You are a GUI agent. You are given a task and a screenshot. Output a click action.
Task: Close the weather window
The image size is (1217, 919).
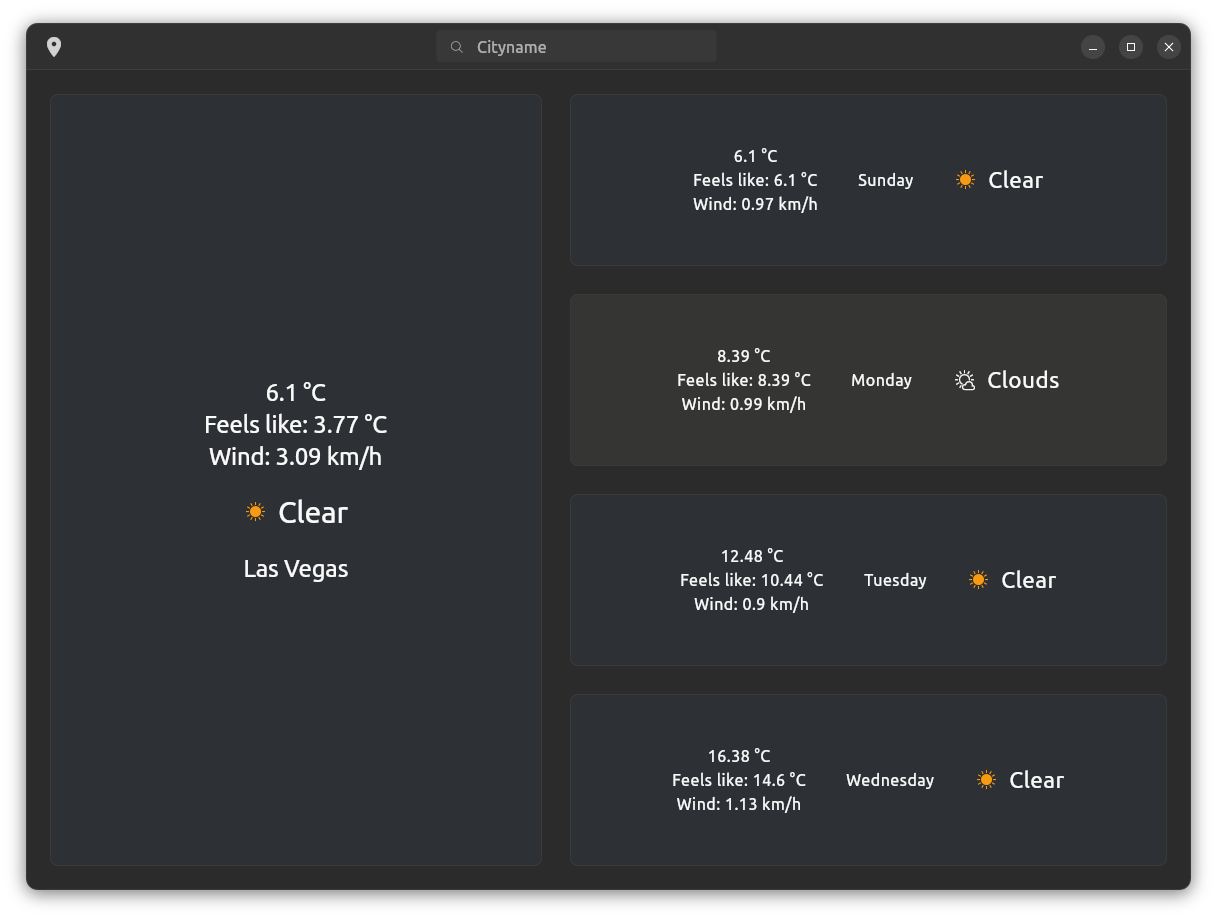pos(1169,47)
